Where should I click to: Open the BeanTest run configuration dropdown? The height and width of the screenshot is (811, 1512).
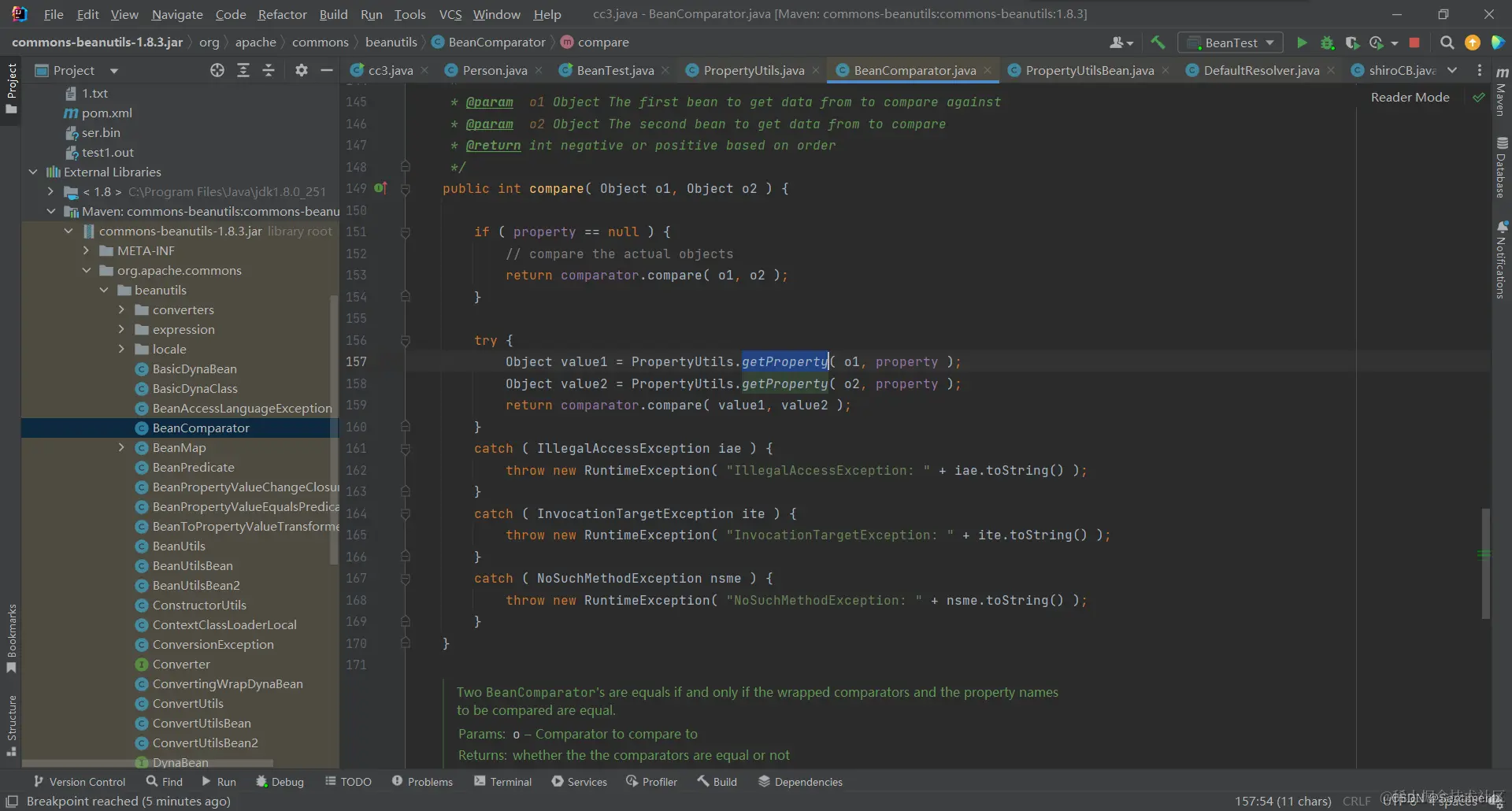[x=1230, y=43]
